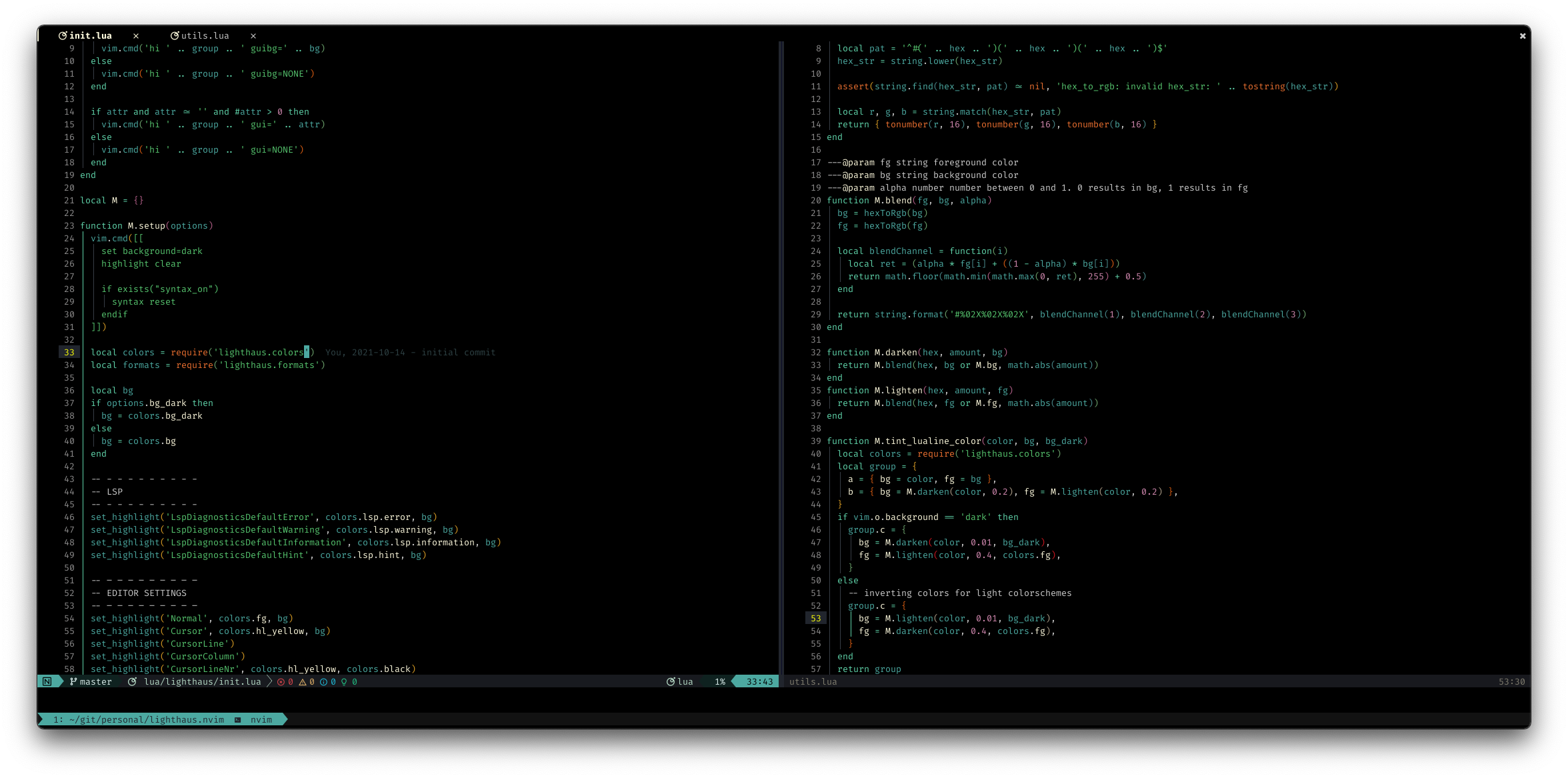
Task: Select tmux window 1 ~/git/personal/lighthaus.nvim
Action: pos(139,719)
